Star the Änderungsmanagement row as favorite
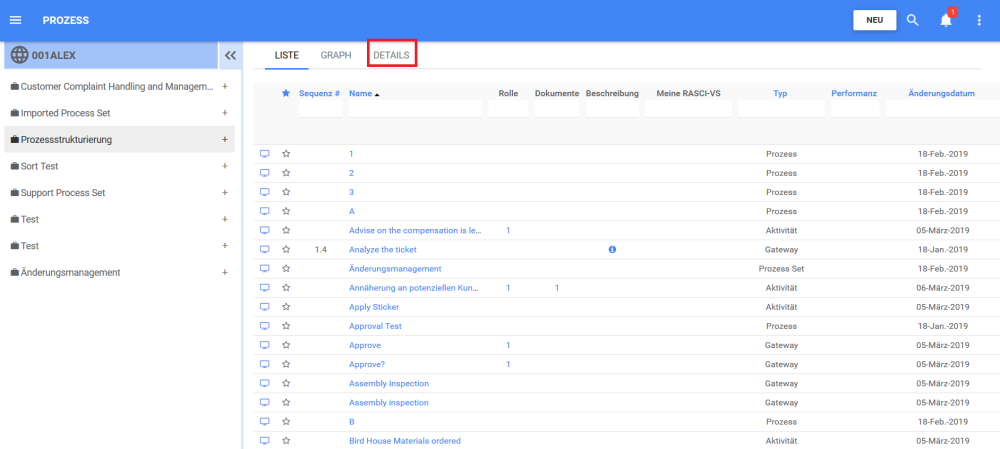1000x449 pixels. [286, 269]
